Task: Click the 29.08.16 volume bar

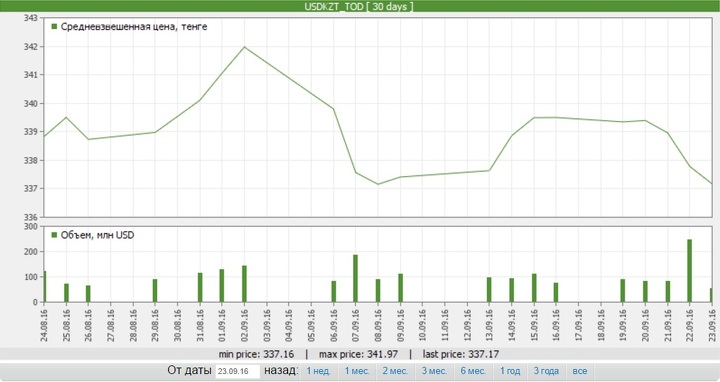Action: point(155,291)
